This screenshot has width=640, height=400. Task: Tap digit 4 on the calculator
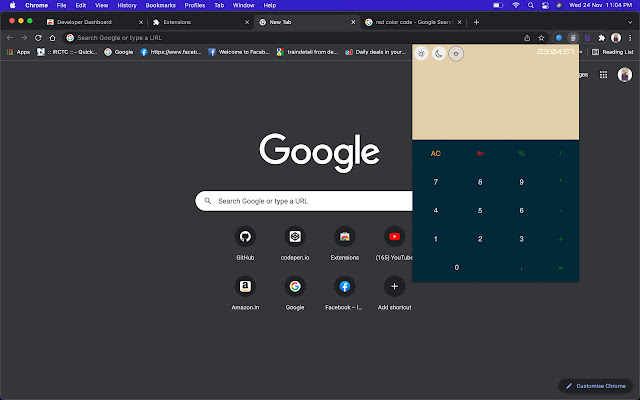click(x=436, y=210)
